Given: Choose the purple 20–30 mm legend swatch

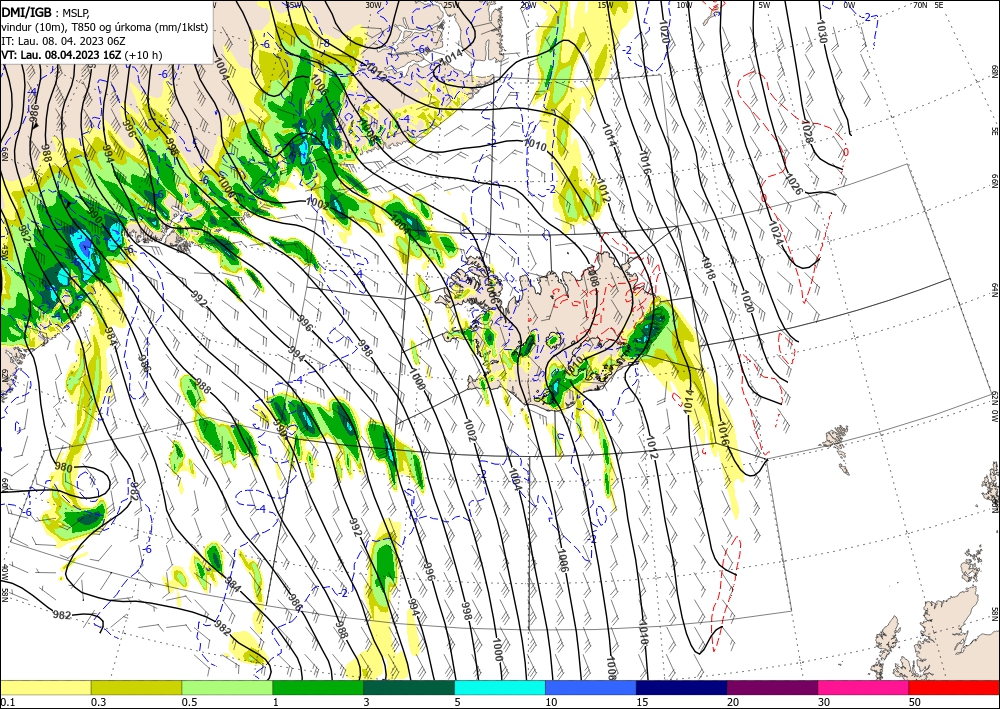Looking at the screenshot, I should (x=772, y=687).
